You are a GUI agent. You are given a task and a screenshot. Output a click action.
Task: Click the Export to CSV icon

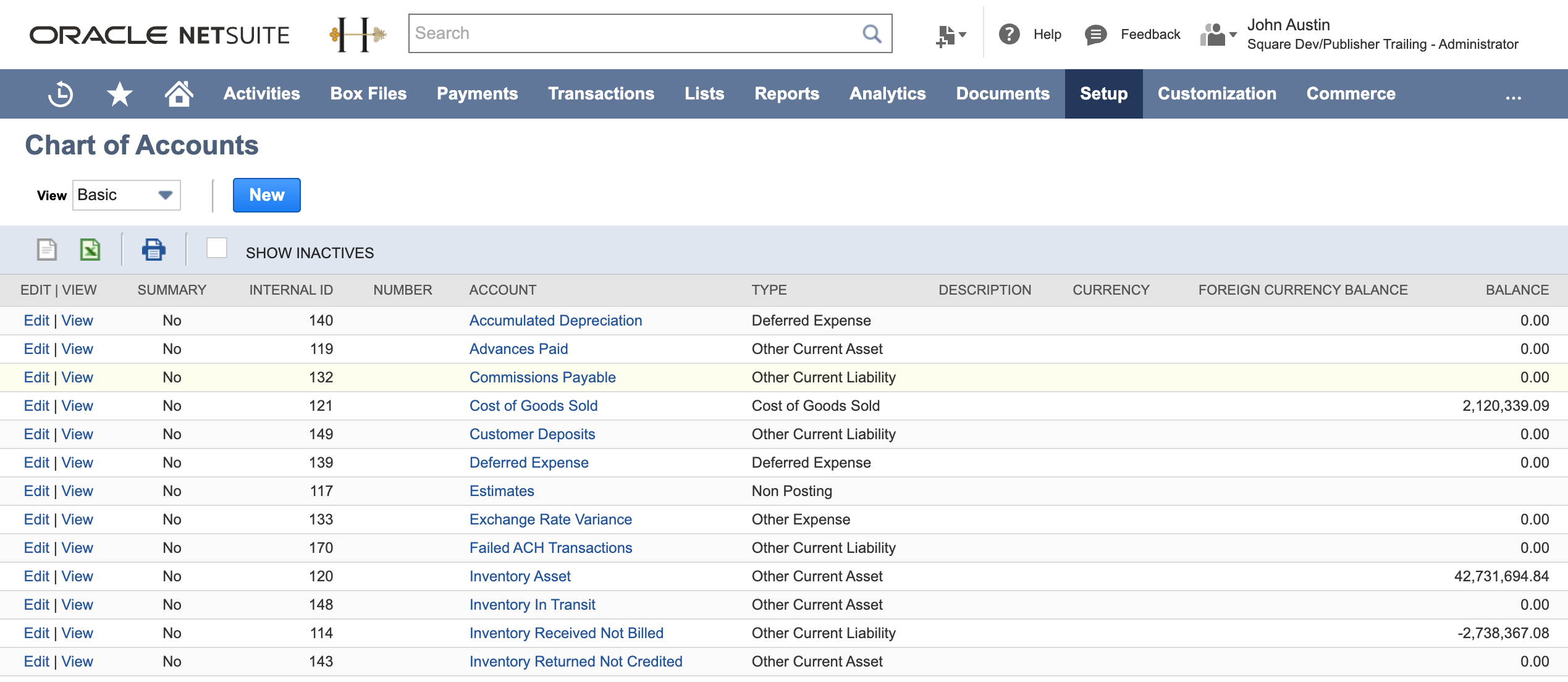[47, 250]
